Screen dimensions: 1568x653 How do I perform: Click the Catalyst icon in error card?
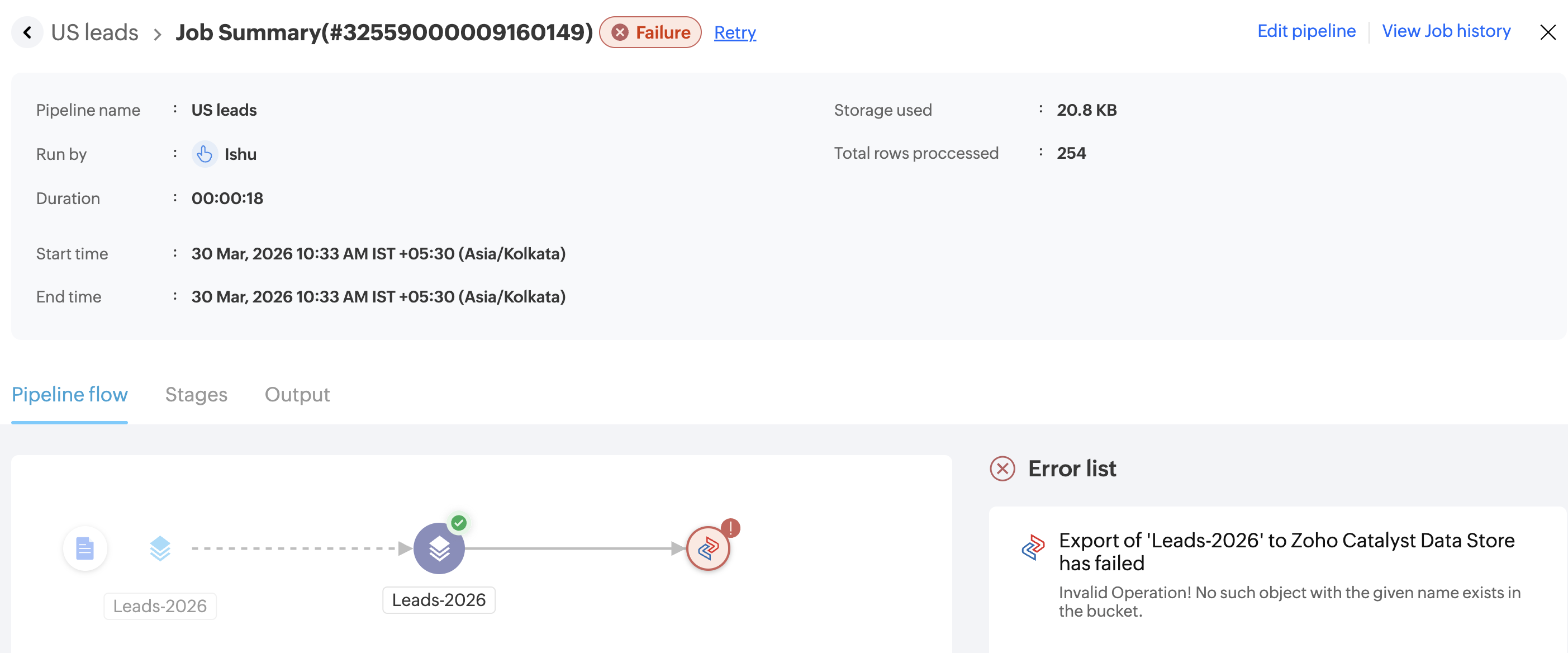[1033, 547]
